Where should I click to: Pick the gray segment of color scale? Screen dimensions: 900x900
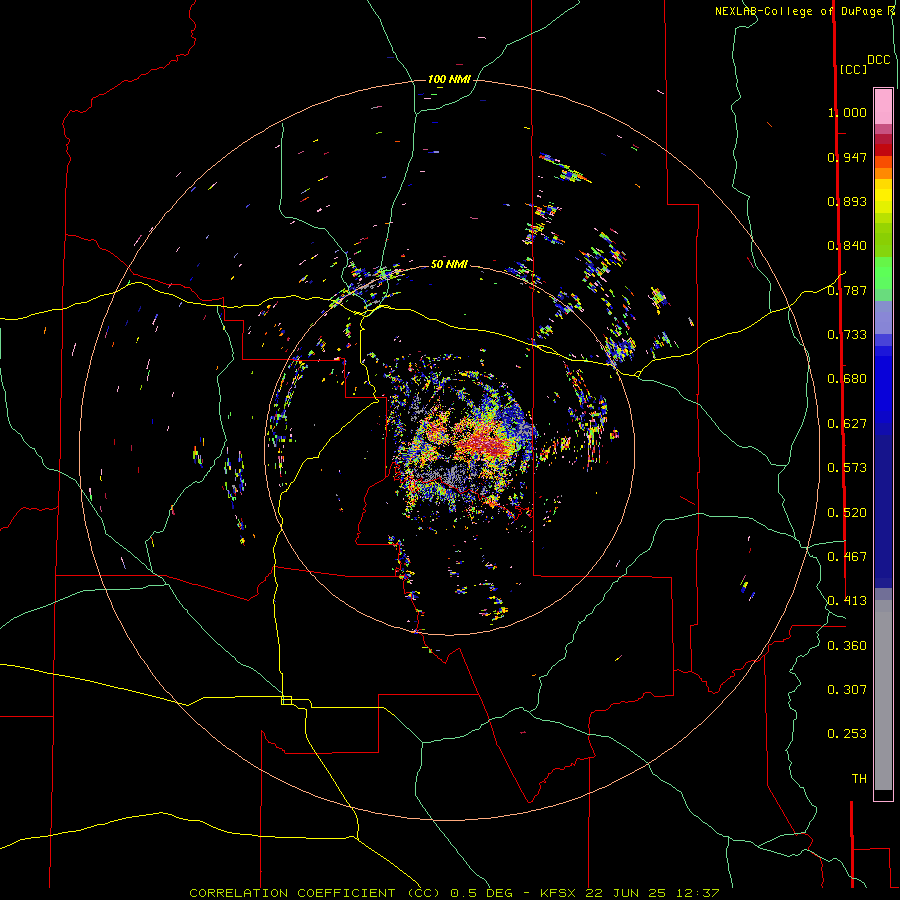tap(883, 695)
